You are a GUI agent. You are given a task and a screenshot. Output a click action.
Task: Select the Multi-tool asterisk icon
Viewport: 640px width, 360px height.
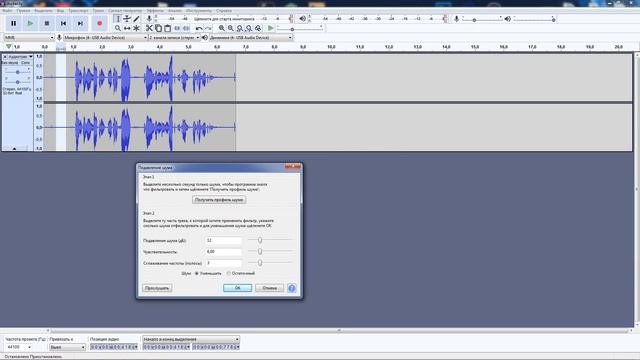[136, 28]
